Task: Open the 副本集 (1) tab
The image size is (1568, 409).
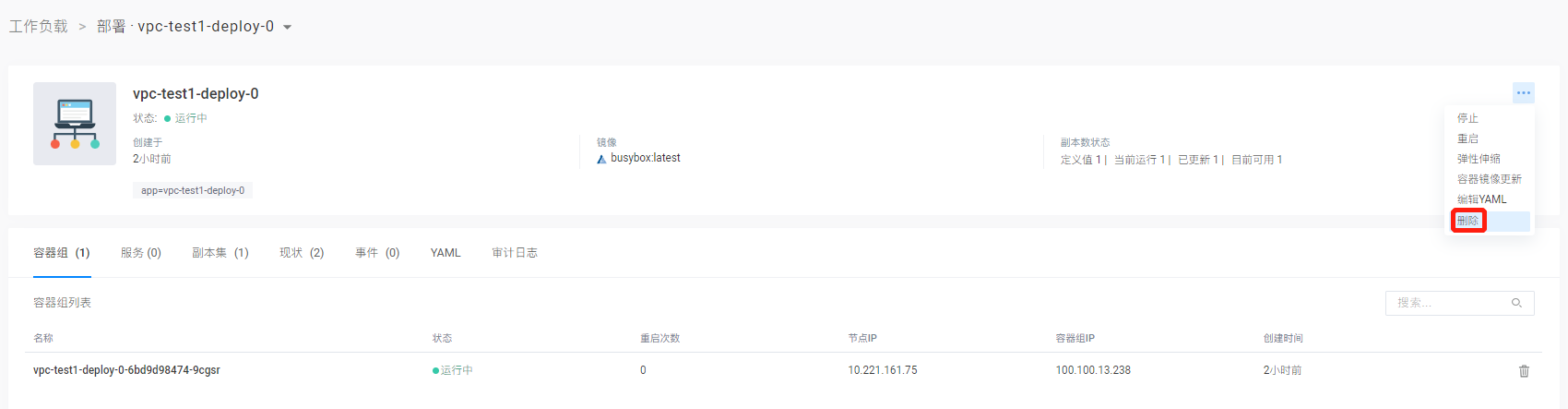Action: click(x=220, y=253)
